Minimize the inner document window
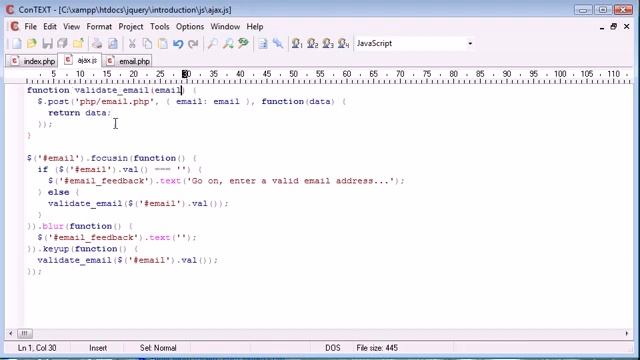Viewport: 640px width, 360px height. [602, 27]
